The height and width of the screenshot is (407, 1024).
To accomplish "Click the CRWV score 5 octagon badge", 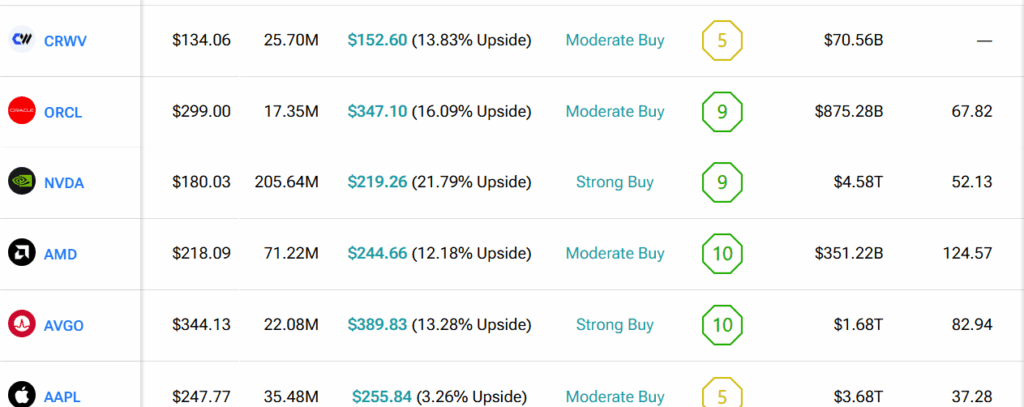I will point(722,41).
